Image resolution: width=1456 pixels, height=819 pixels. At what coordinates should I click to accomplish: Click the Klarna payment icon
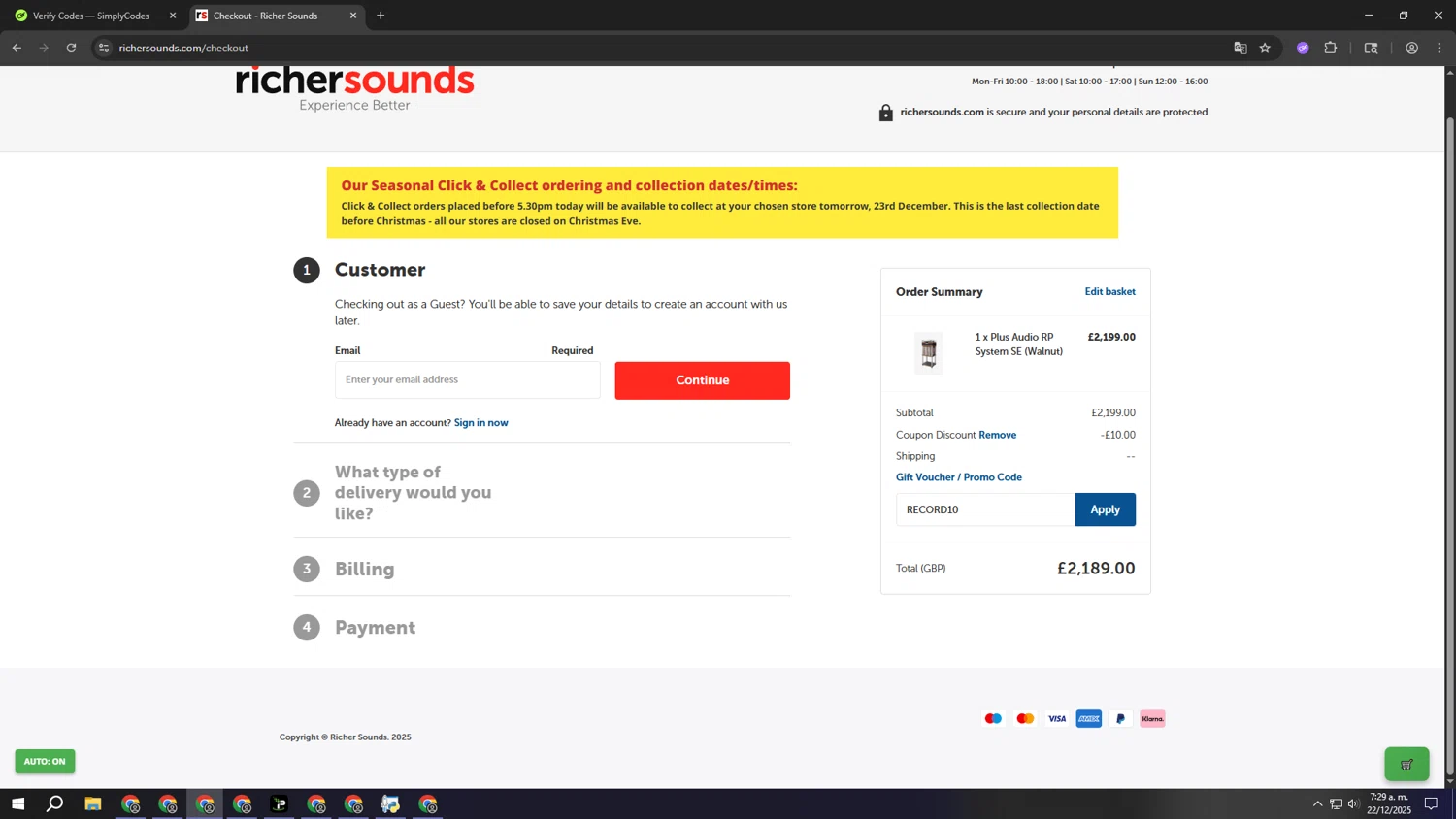click(1152, 719)
